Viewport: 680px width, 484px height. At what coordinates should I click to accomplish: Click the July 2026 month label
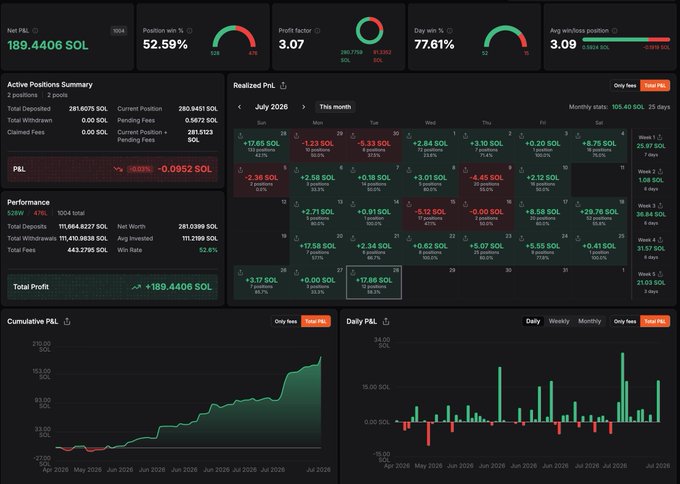pos(271,107)
